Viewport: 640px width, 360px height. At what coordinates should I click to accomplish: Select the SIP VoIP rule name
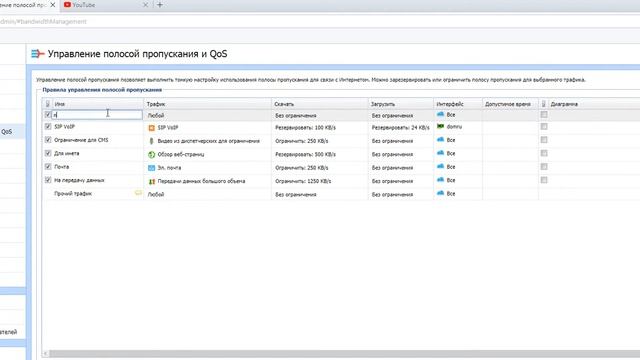point(64,127)
